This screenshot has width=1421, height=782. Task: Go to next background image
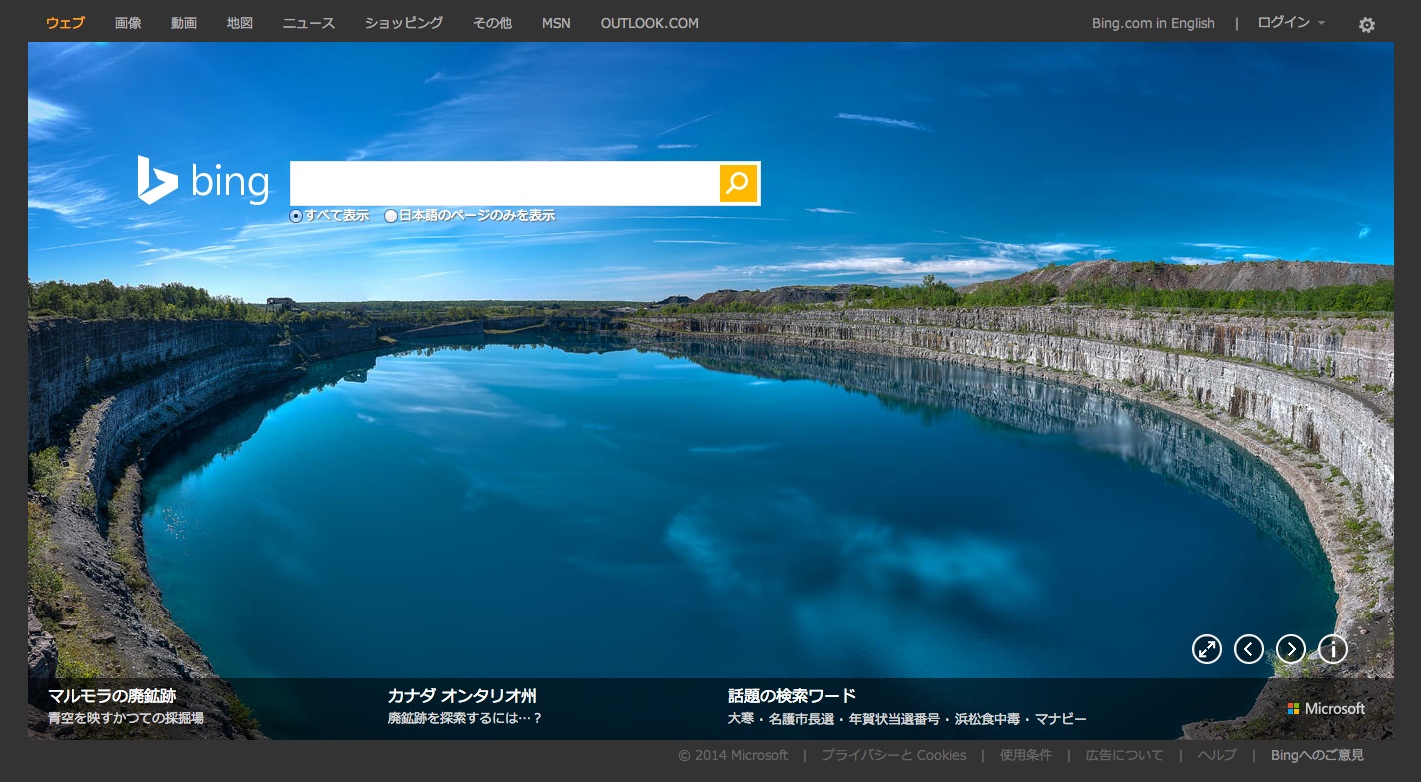click(1291, 649)
